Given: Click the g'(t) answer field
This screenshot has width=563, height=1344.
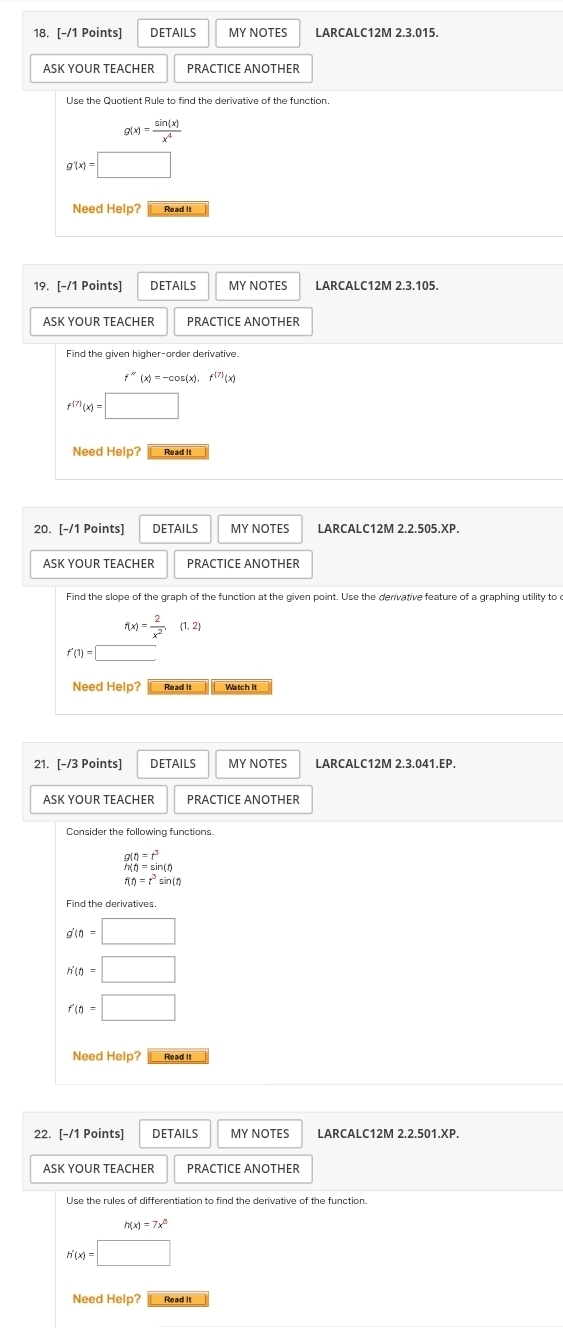Looking at the screenshot, I should coord(139,932).
